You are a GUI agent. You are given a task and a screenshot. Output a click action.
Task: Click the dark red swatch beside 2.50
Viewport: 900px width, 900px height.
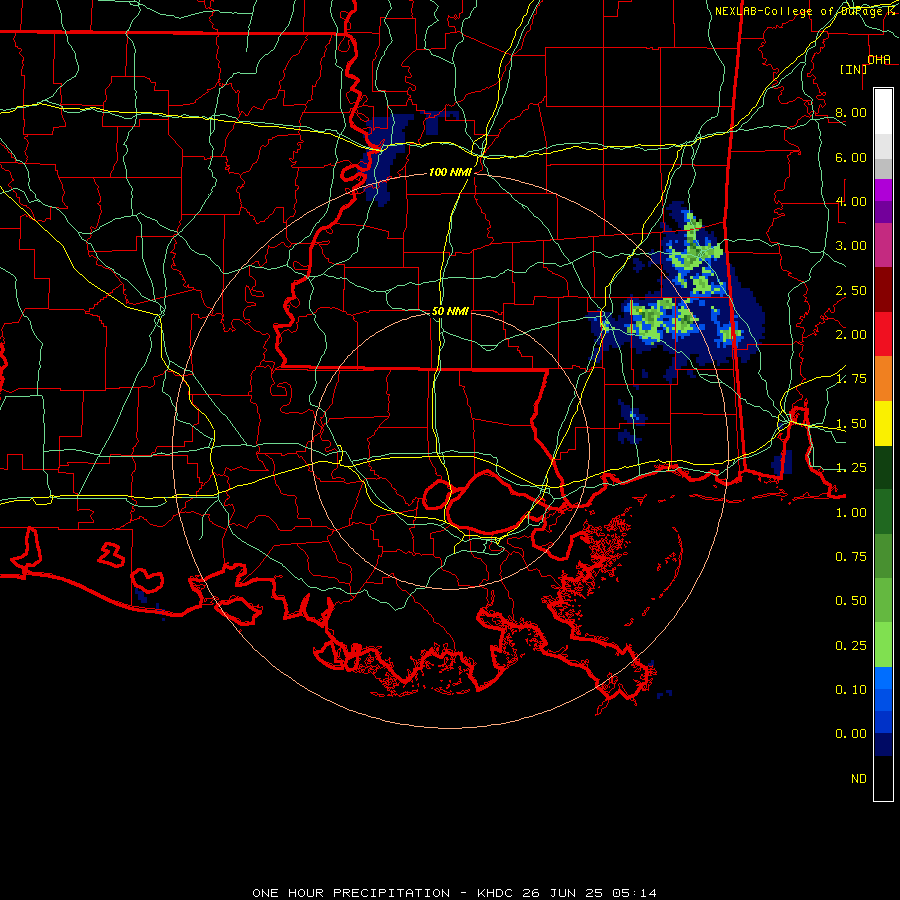pyautogui.click(x=883, y=290)
